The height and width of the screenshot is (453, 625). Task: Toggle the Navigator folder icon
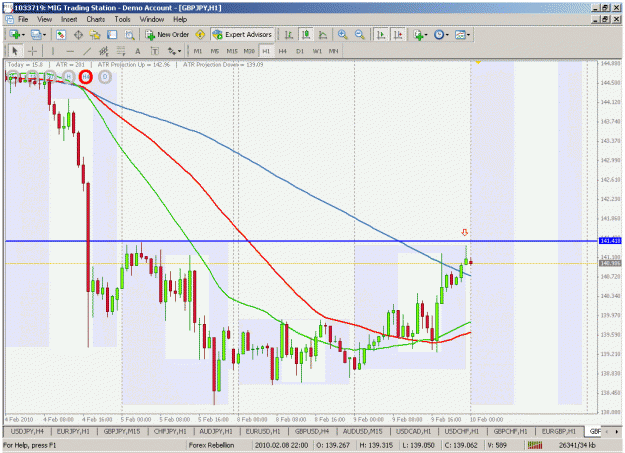(95, 35)
